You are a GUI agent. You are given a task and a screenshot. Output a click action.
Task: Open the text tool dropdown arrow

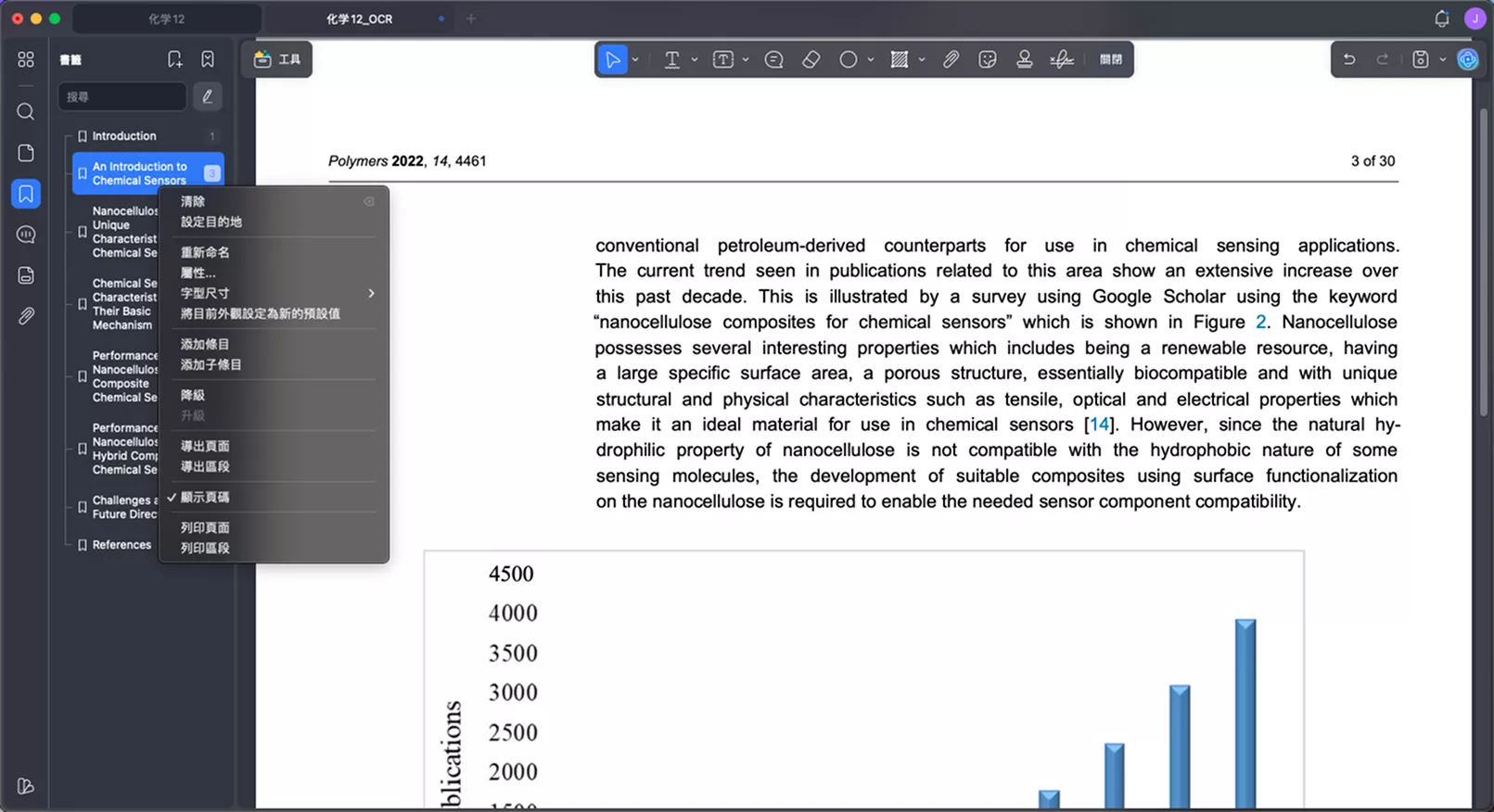(x=694, y=59)
